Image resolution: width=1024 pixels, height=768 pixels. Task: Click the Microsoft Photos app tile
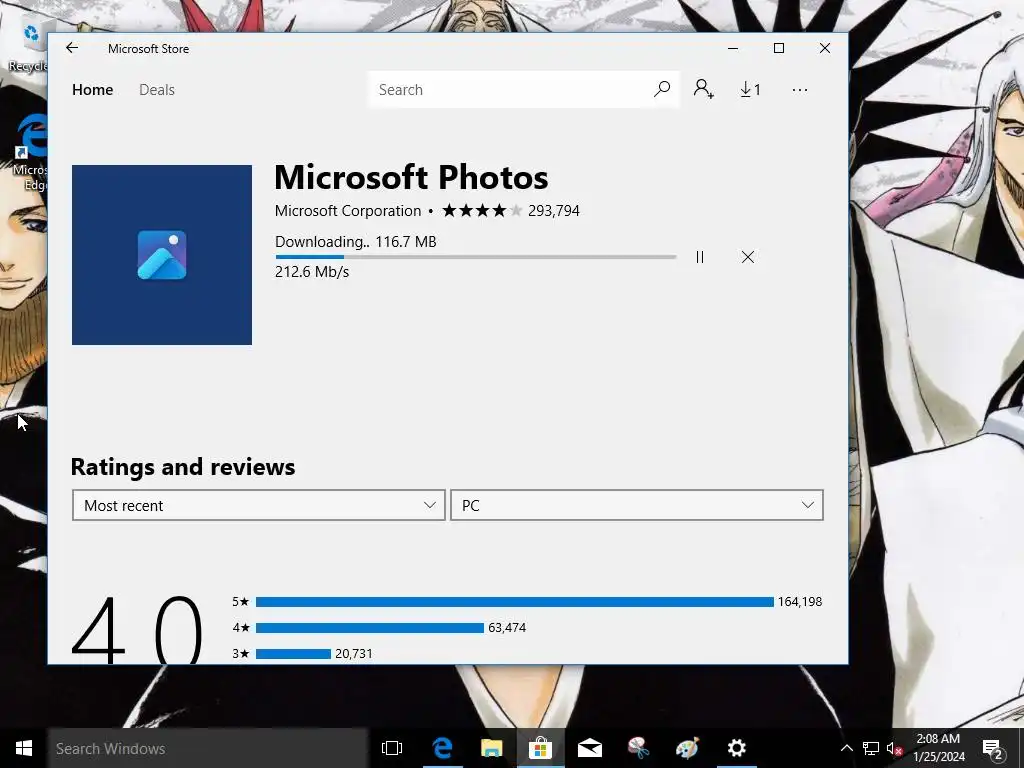pyautogui.click(x=162, y=255)
